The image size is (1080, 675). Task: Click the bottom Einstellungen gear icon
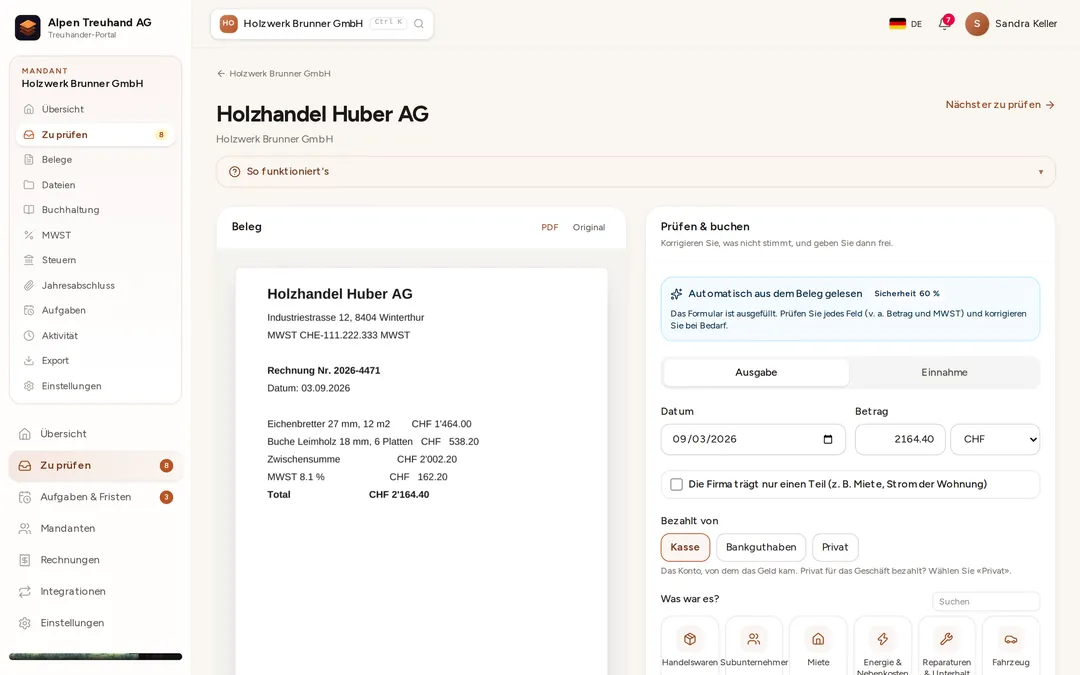click(25, 623)
